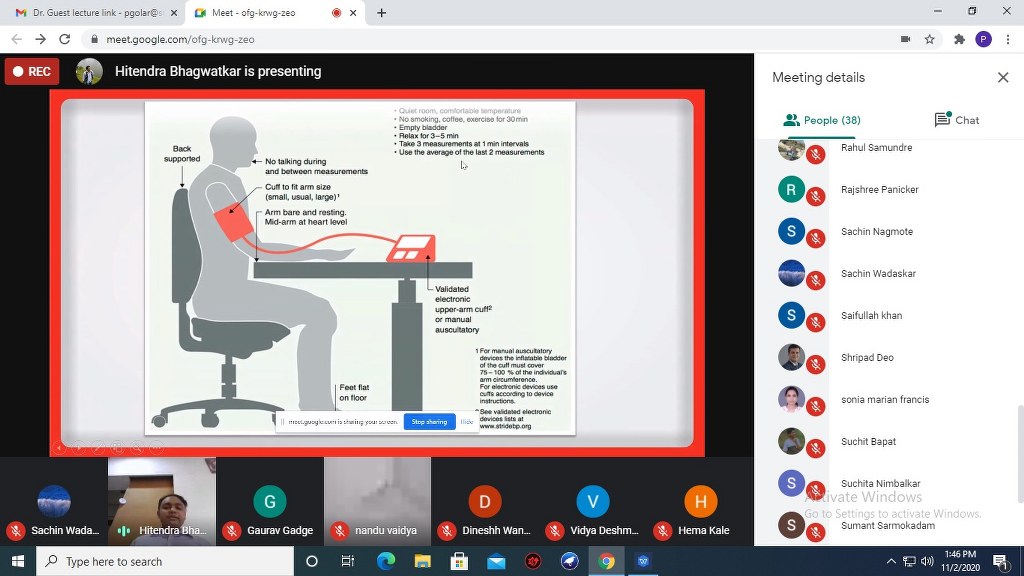Click Saifullah khan's muted mic icon
The width and height of the screenshot is (1024, 576).
815,323
